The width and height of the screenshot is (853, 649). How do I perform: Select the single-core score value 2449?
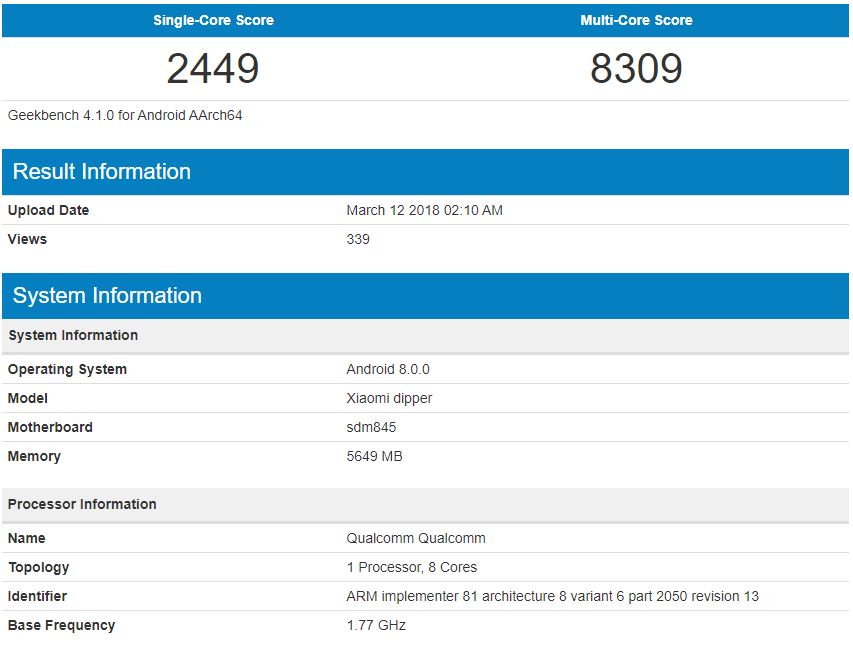pos(213,69)
